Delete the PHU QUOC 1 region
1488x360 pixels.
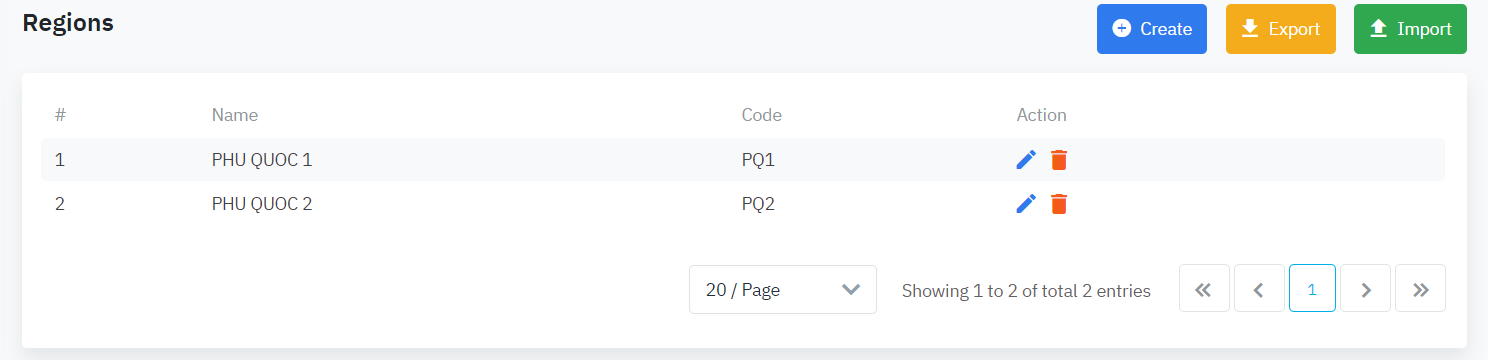point(1059,160)
